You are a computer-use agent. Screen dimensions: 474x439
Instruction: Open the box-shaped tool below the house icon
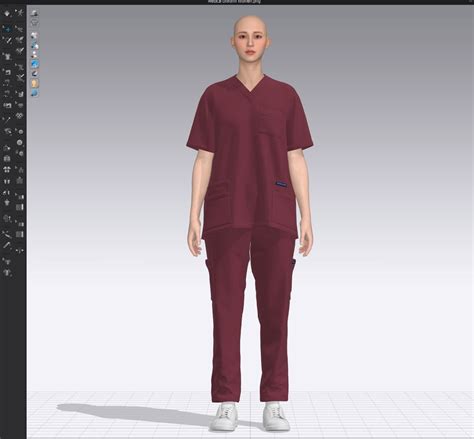click(x=7, y=159)
